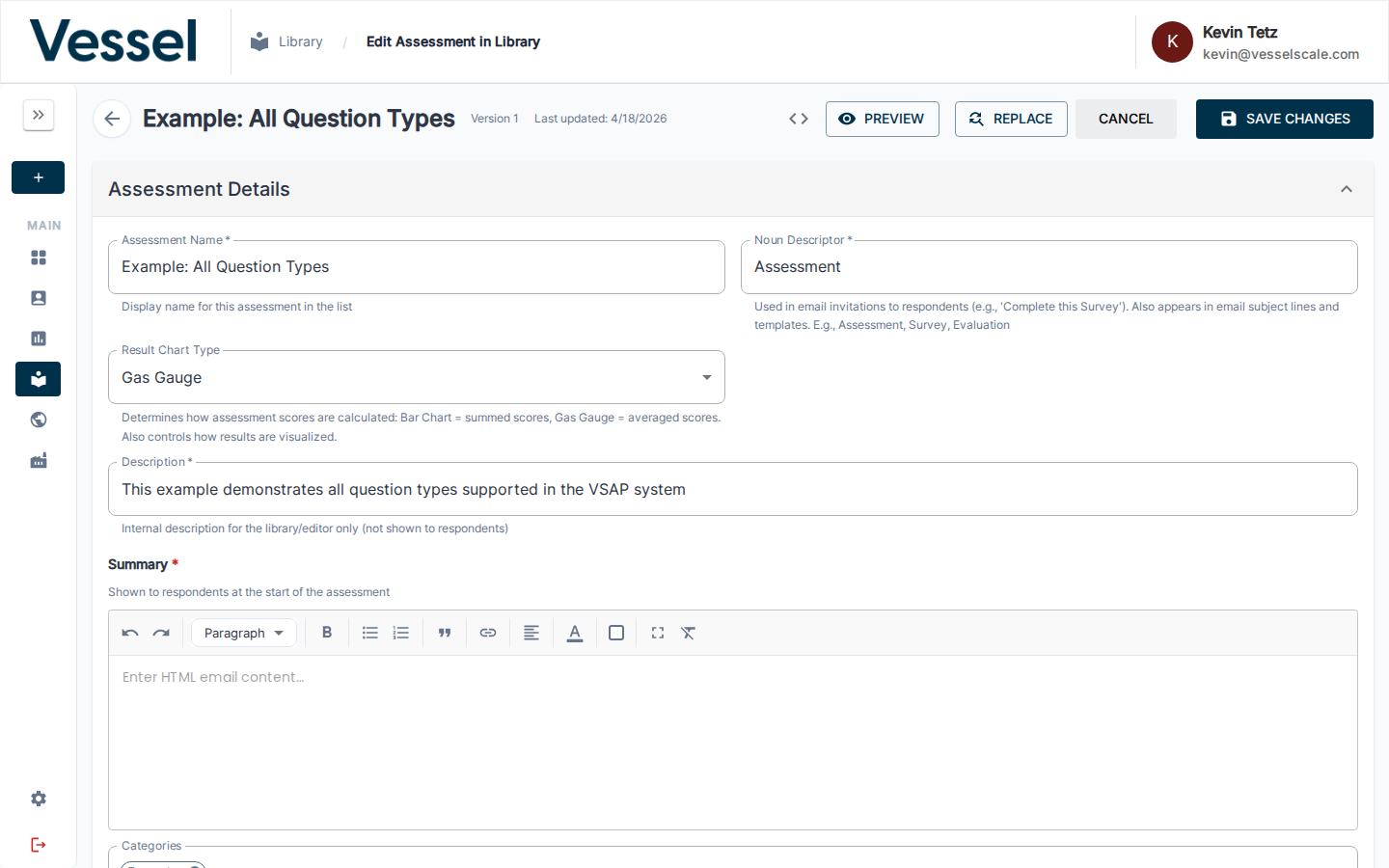Apply blockquote formatting in the editor toolbar
The height and width of the screenshot is (868, 1389).
[x=445, y=633]
